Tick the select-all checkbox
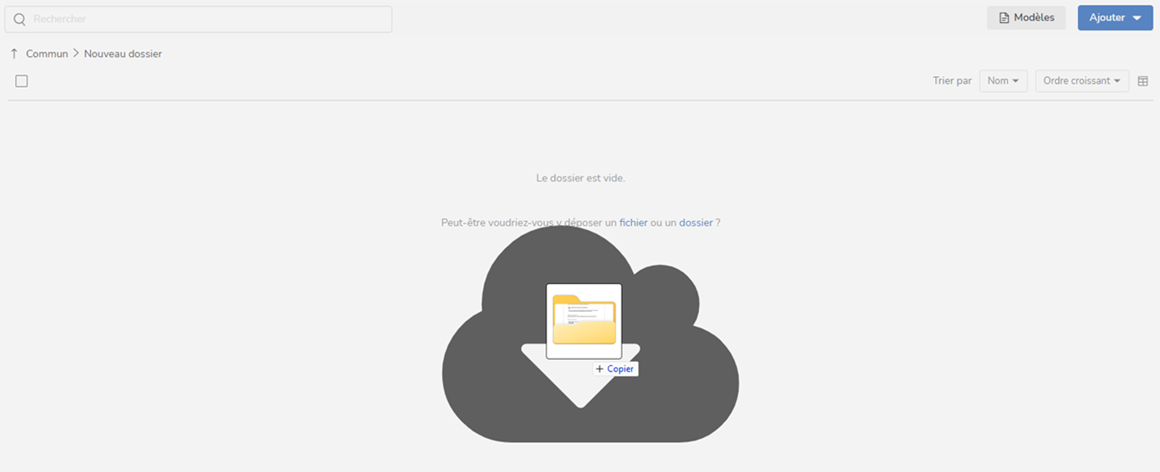The width and height of the screenshot is (1160, 472). (22, 81)
